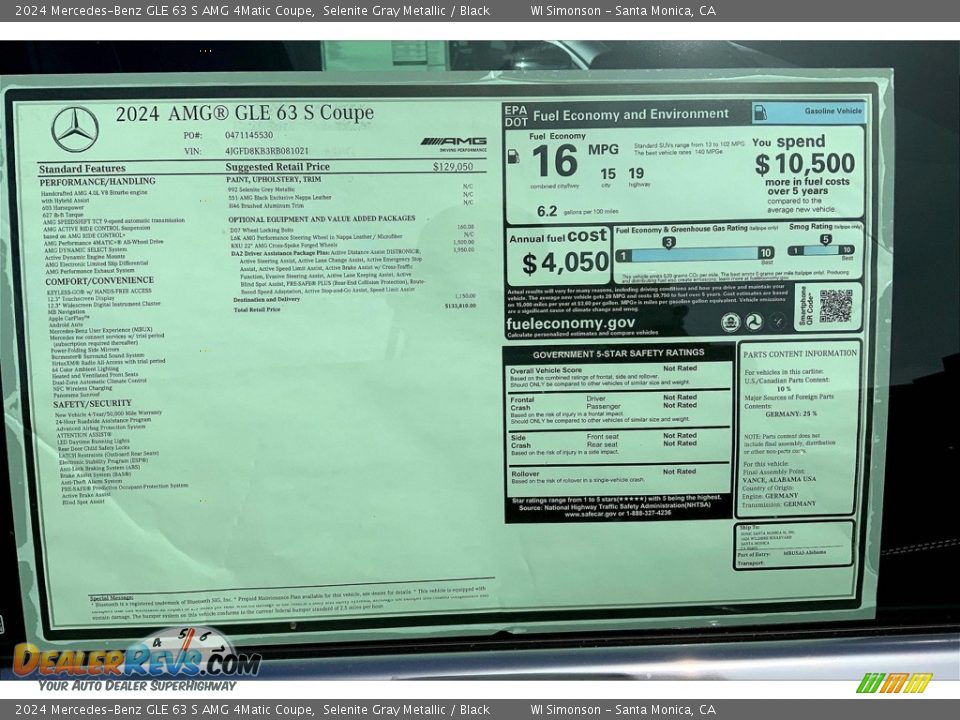Click the 'Apple CarPlay' feature line
This screenshot has height=720, width=960.
click(69, 318)
